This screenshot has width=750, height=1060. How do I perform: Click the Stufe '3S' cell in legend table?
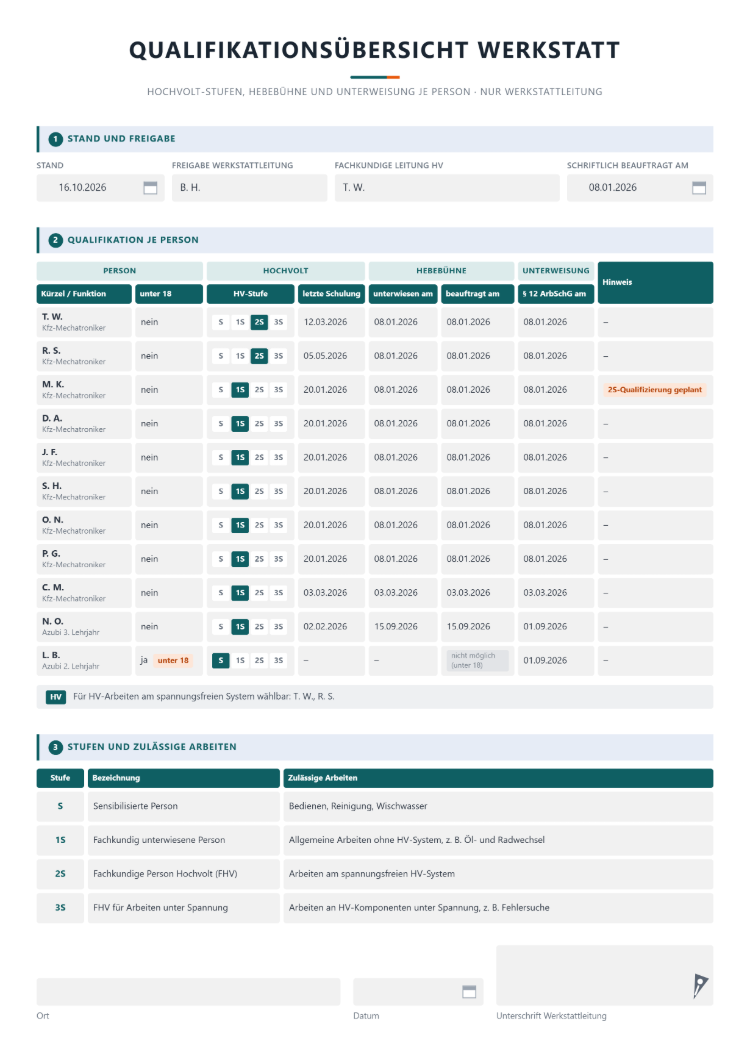(60, 908)
